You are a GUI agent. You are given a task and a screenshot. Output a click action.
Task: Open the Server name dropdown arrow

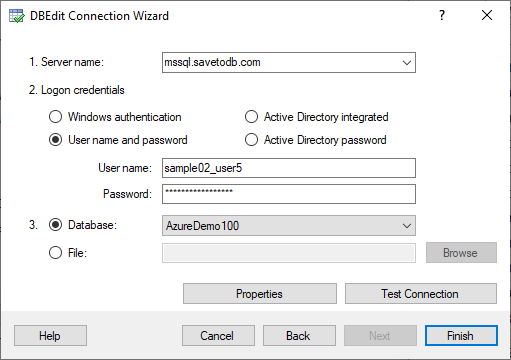(407, 63)
